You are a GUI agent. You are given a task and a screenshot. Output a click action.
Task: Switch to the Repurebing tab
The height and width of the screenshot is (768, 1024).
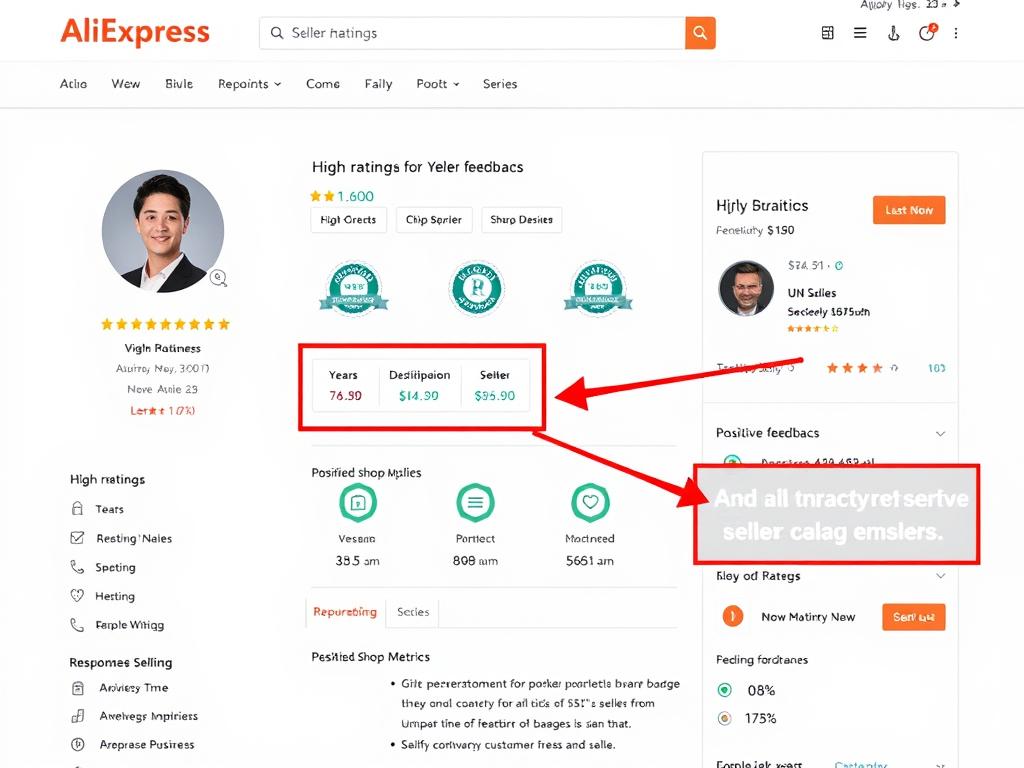345,612
